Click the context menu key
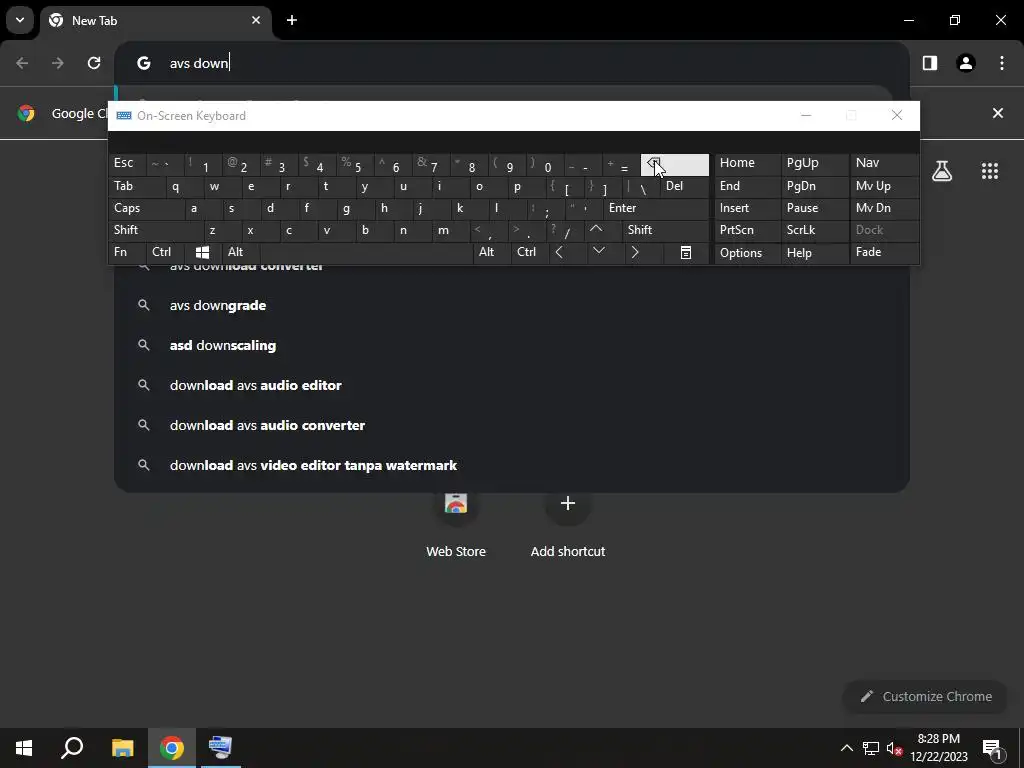The height and width of the screenshot is (768, 1024). pyautogui.click(x=685, y=253)
